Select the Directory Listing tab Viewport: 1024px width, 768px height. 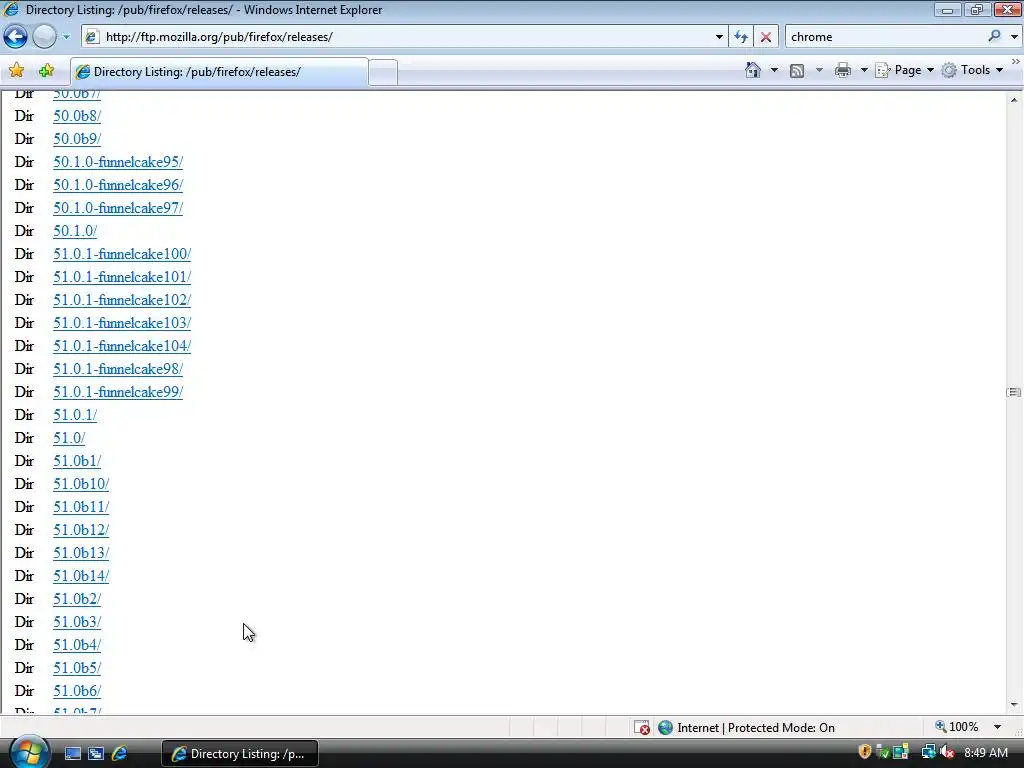tap(219, 72)
